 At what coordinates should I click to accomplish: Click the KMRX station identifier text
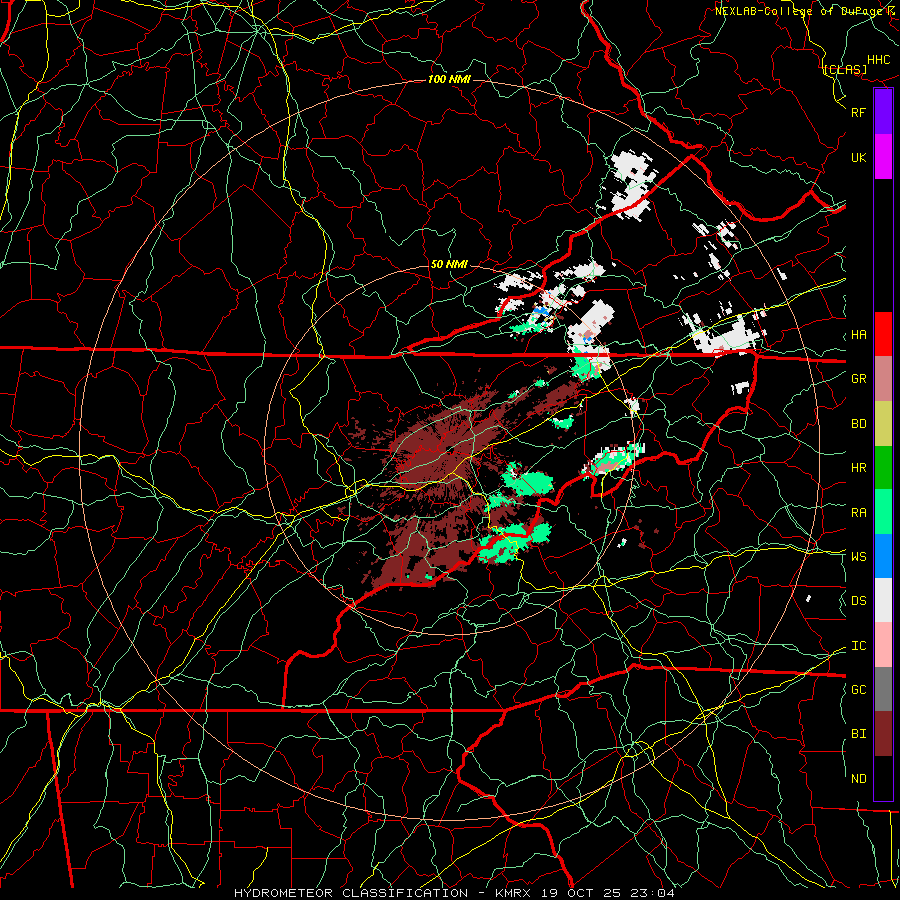[x=514, y=893]
